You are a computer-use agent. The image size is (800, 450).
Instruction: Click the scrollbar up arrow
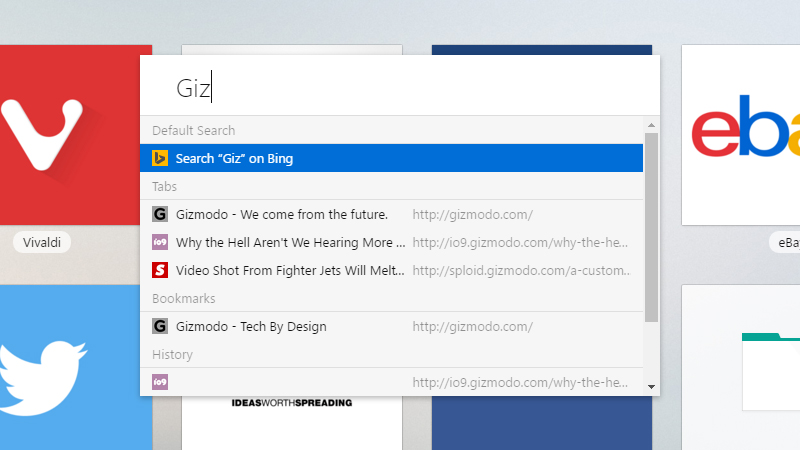tap(651, 125)
